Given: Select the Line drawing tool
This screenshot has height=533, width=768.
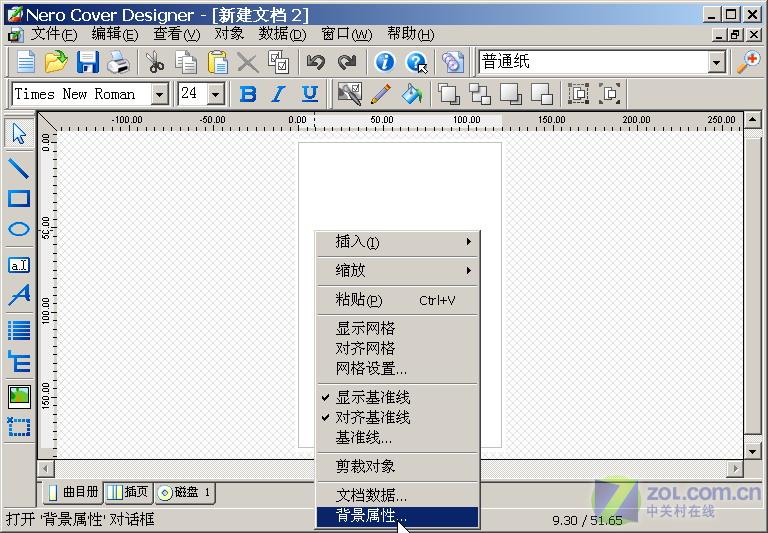Looking at the screenshot, I should coord(19,168).
